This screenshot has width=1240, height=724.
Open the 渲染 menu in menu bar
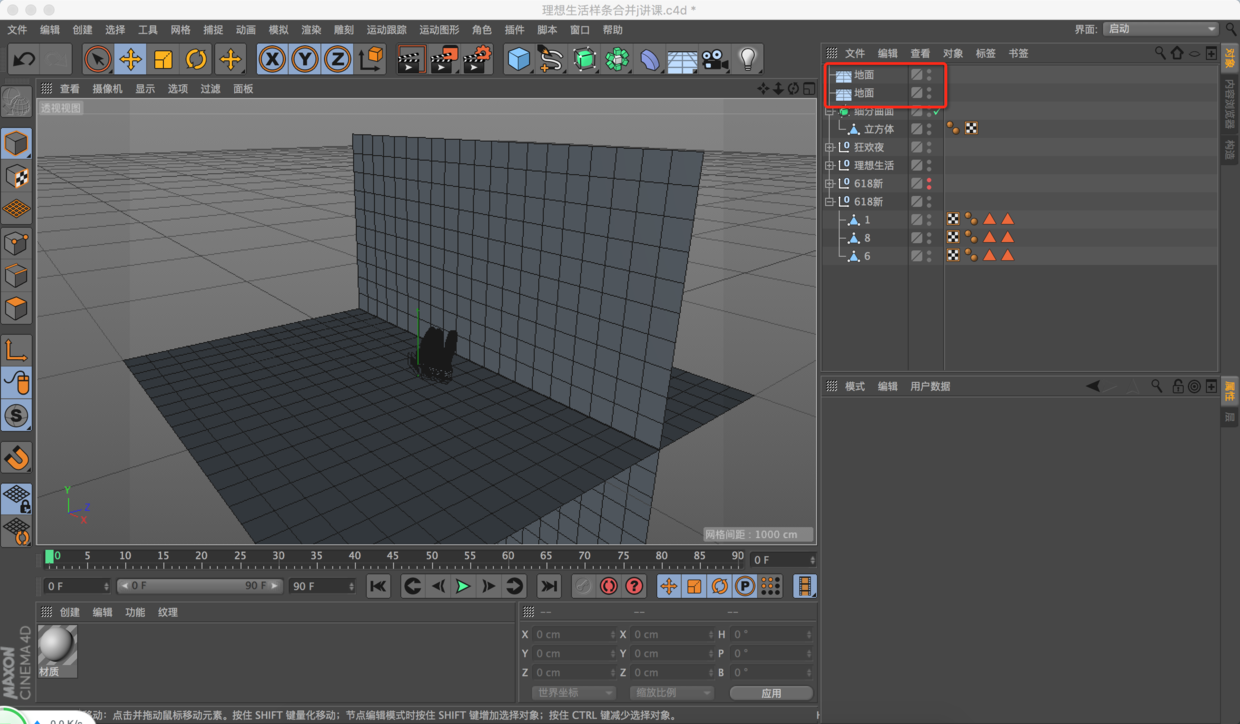coord(311,30)
